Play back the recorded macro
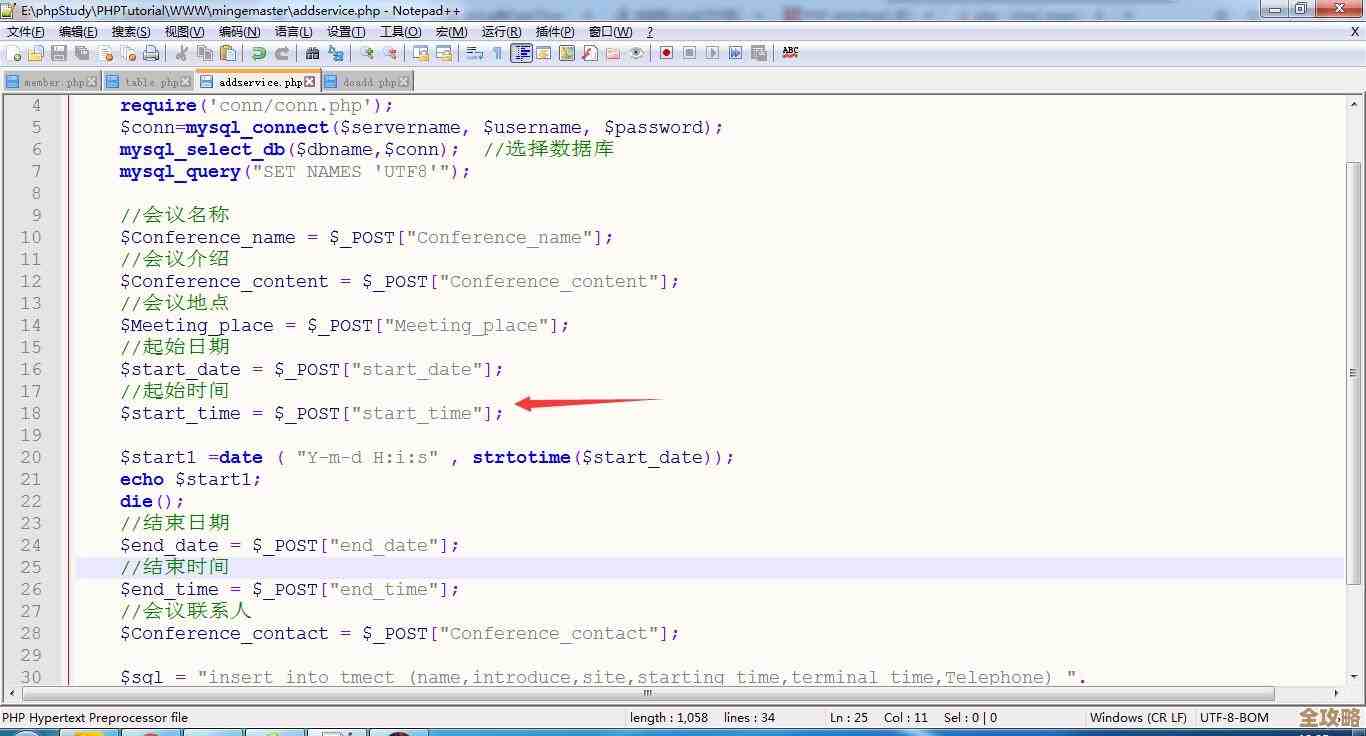The image size is (1366, 736). (x=712, y=53)
